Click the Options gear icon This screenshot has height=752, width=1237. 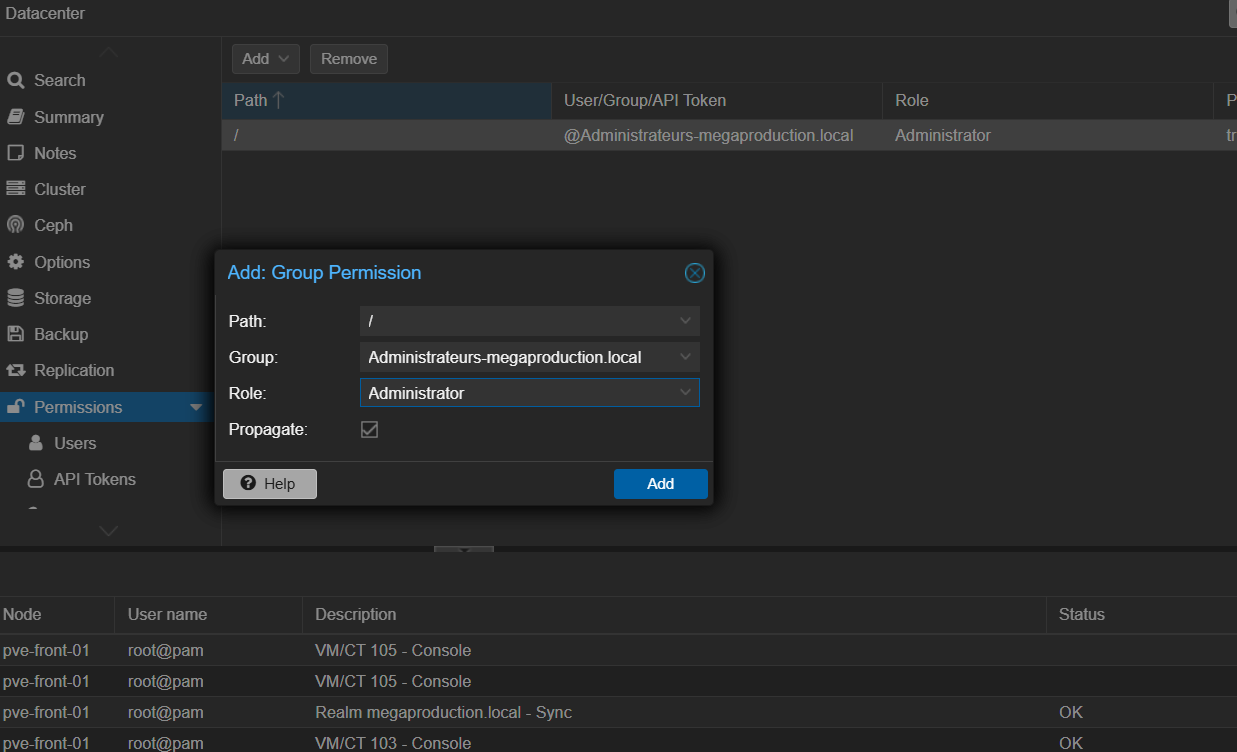(15, 262)
